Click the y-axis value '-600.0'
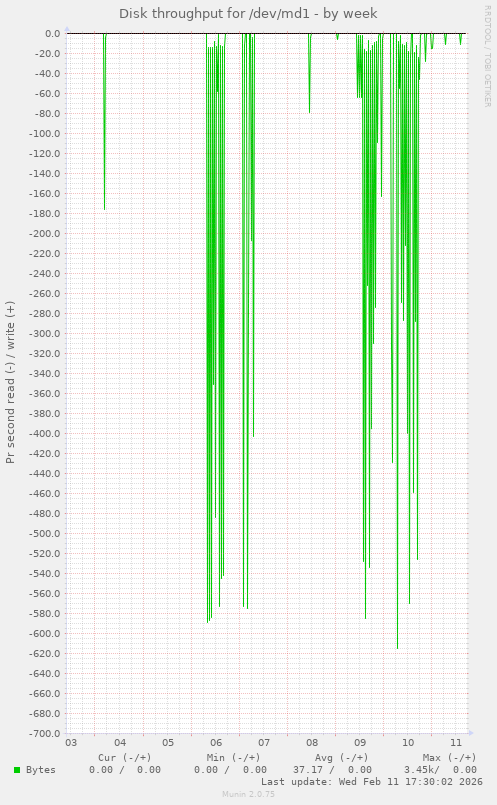The width and height of the screenshot is (497, 805). point(47,634)
